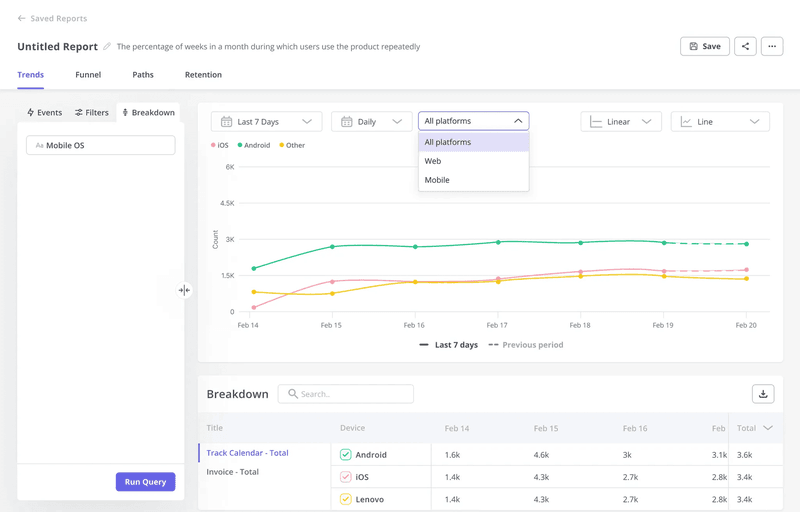This screenshot has height=512, width=800.
Task: Click the Mobile OS breakdown field
Action: pyautogui.click(x=100, y=146)
